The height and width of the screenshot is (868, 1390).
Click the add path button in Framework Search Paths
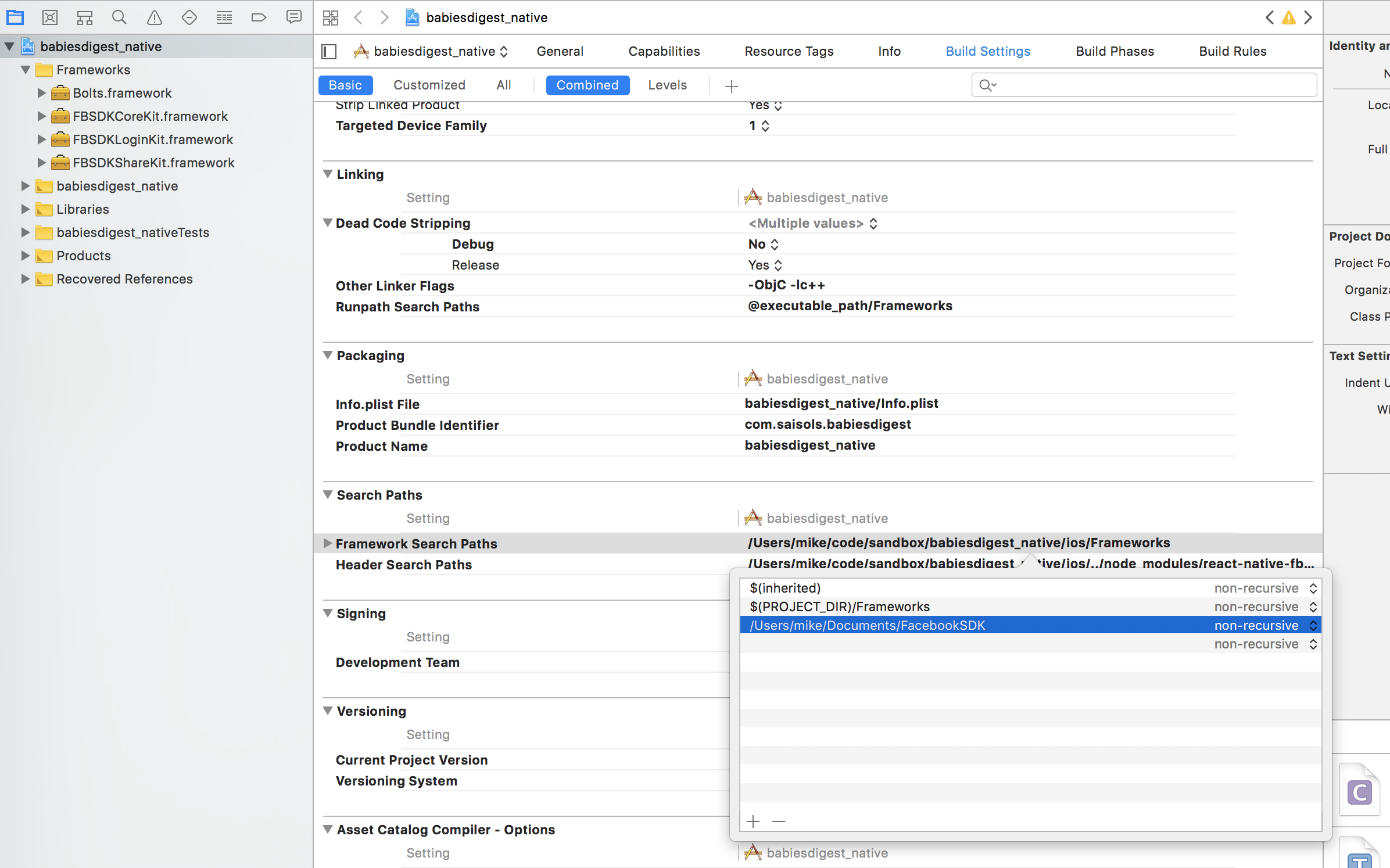coord(753,820)
